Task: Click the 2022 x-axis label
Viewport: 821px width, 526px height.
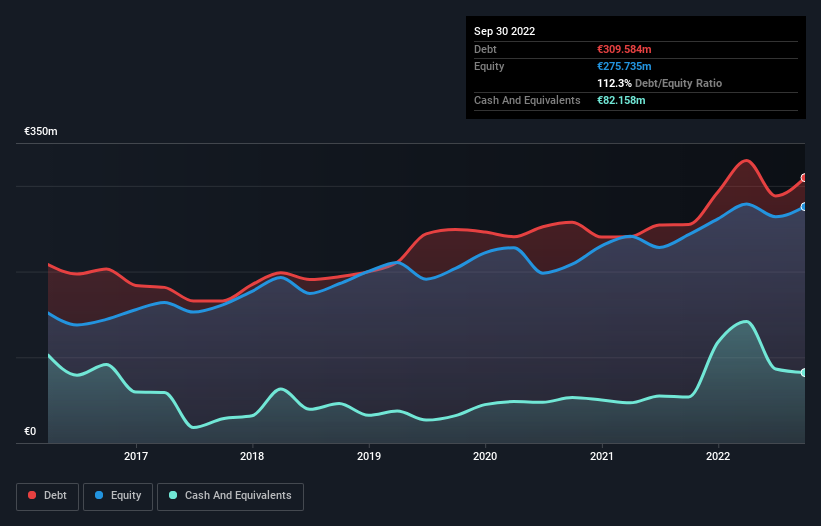Action: click(718, 456)
